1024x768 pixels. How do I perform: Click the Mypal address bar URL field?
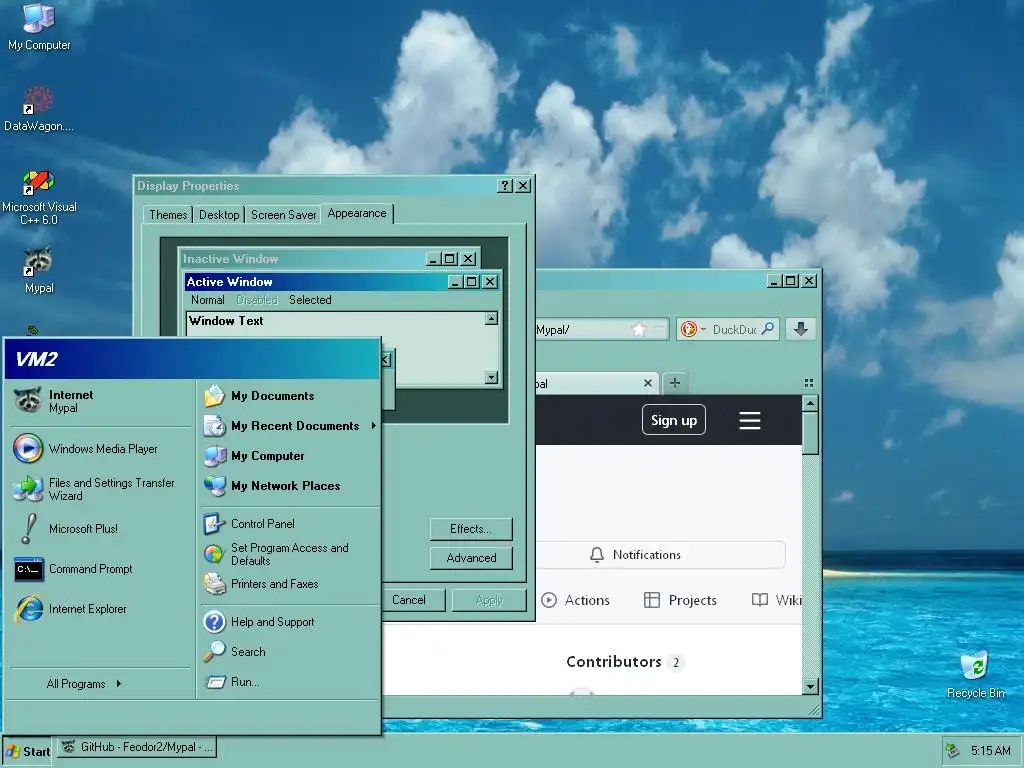point(583,329)
